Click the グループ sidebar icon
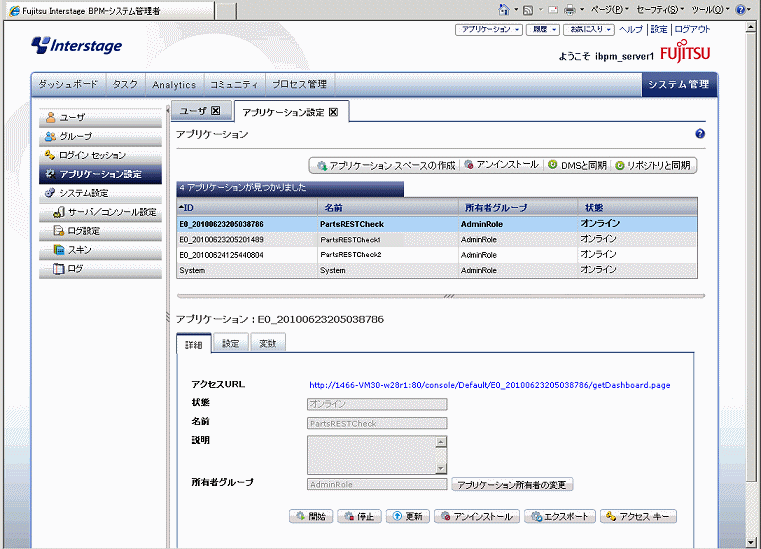 point(50,136)
